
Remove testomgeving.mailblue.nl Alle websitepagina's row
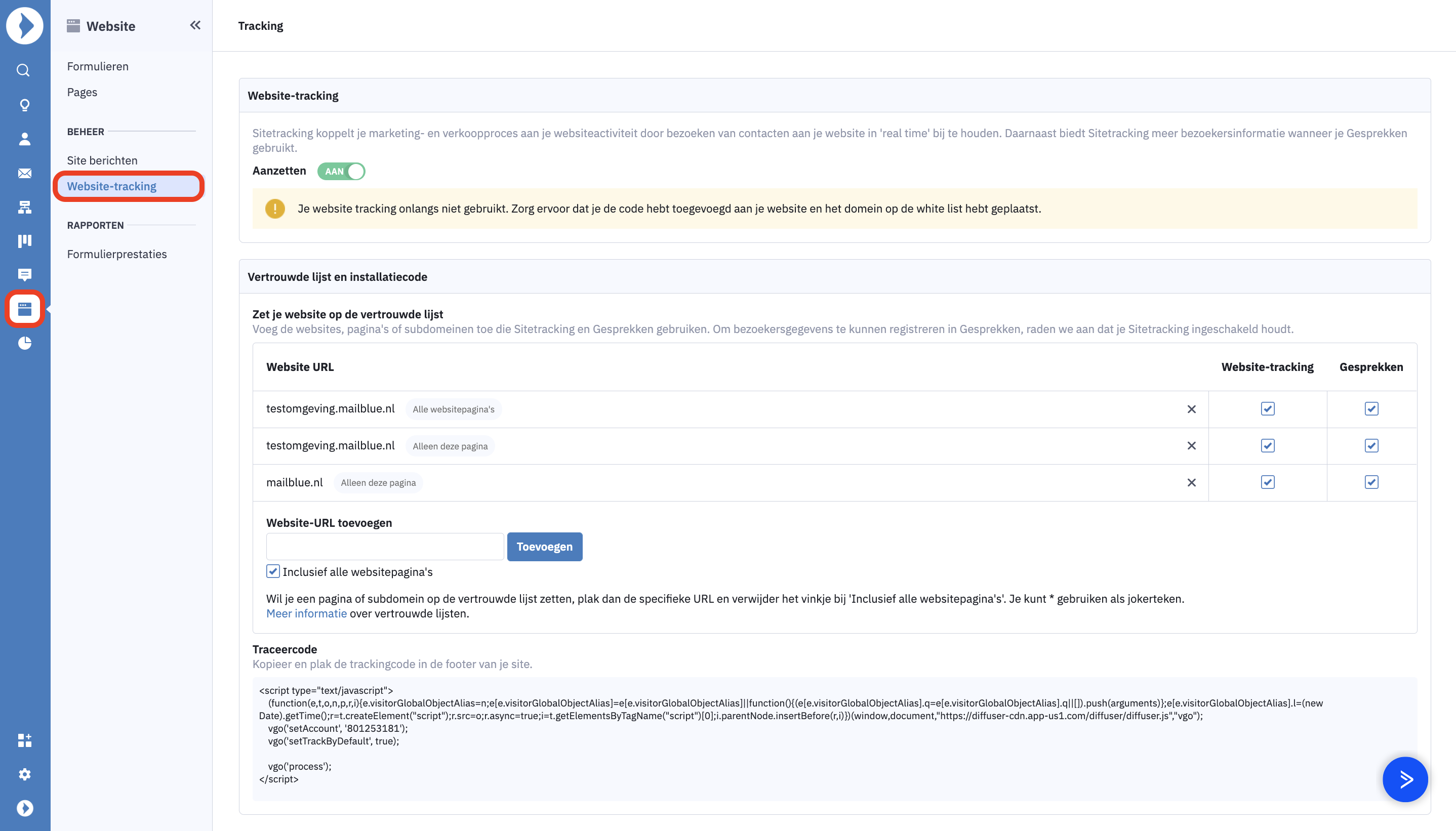[1191, 409]
